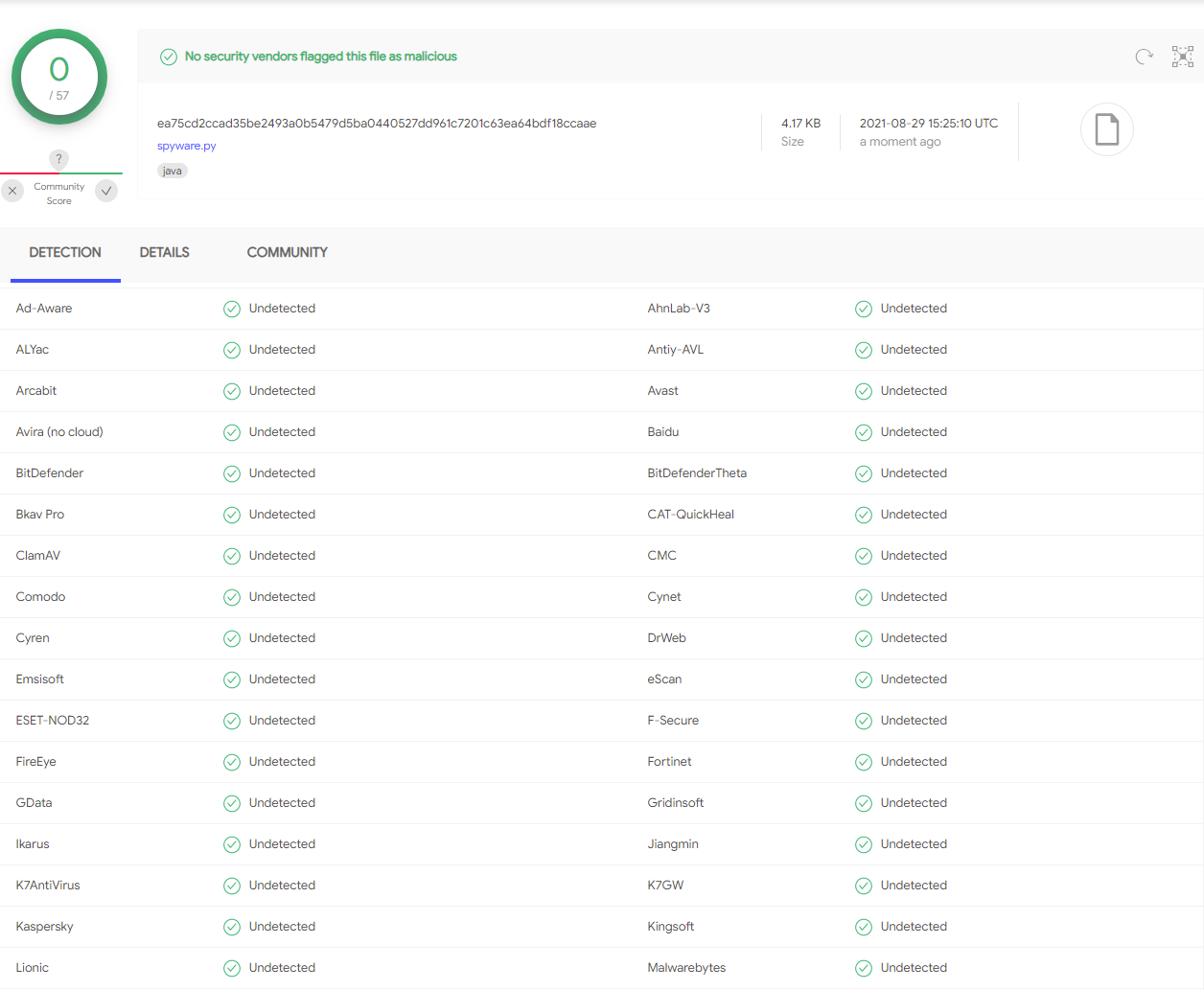Click the Bkav Pro vendor name
Screen dimensions: 1204x990
[x=40, y=515]
